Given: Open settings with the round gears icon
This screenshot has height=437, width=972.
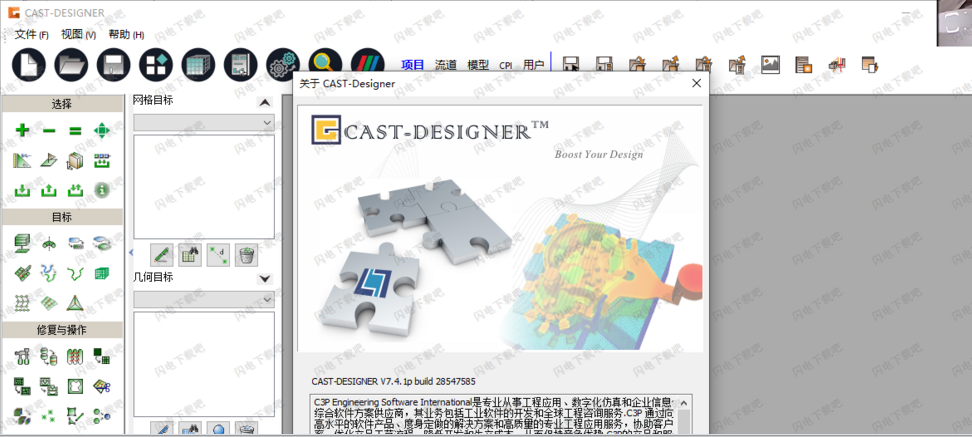Looking at the screenshot, I should (x=283, y=64).
